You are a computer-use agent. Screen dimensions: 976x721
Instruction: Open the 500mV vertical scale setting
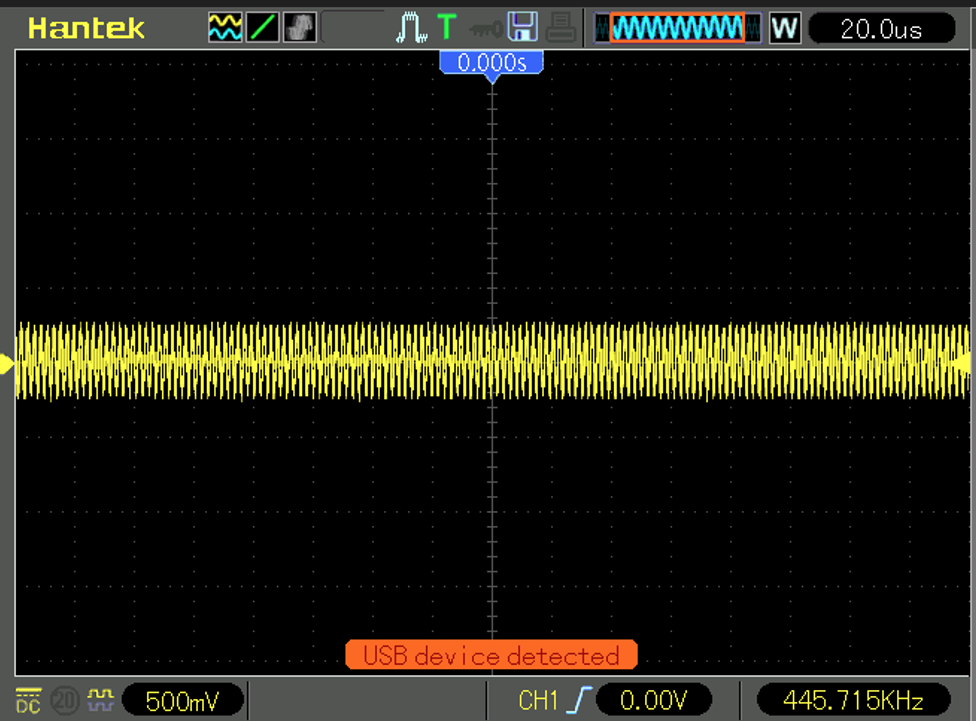tap(182, 701)
